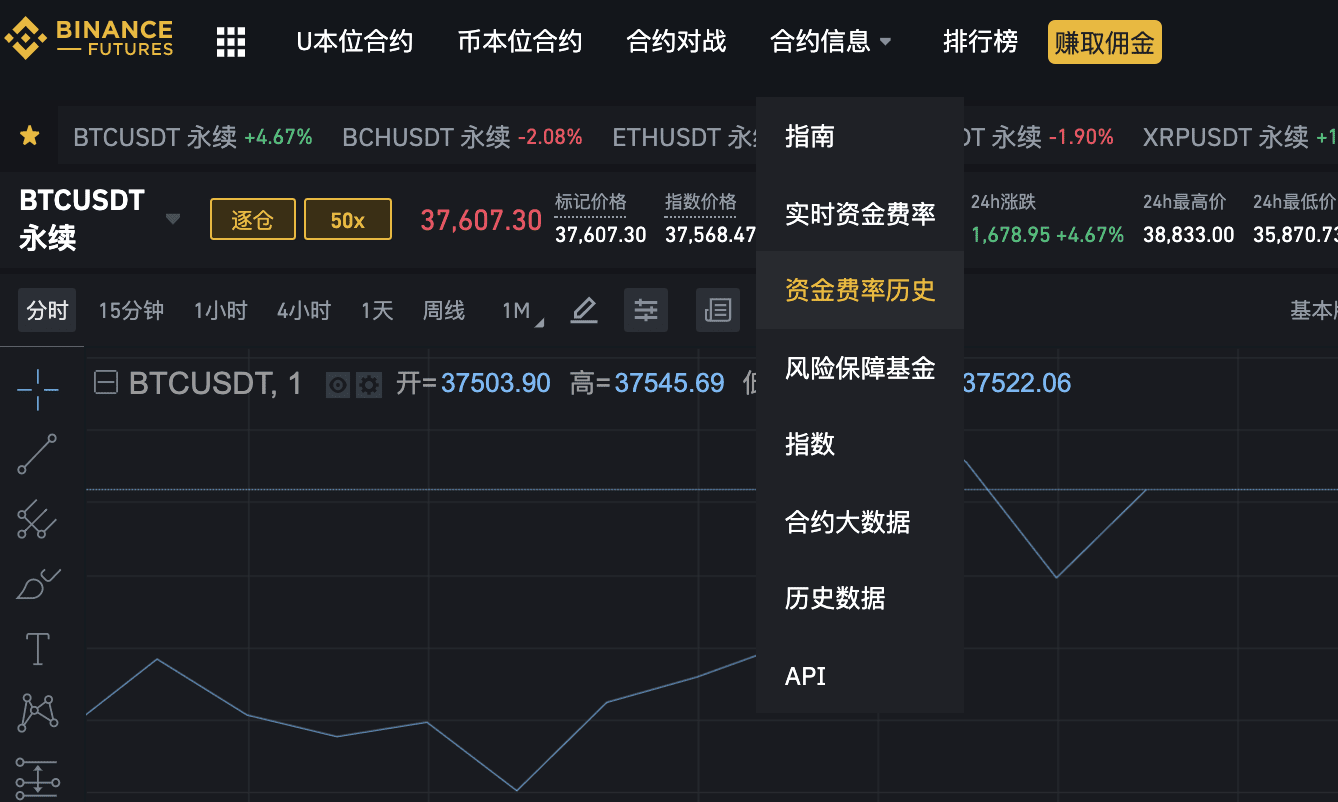Collapse the BTCUSDT chart legend box
This screenshot has height=802, width=1338.
105,382
